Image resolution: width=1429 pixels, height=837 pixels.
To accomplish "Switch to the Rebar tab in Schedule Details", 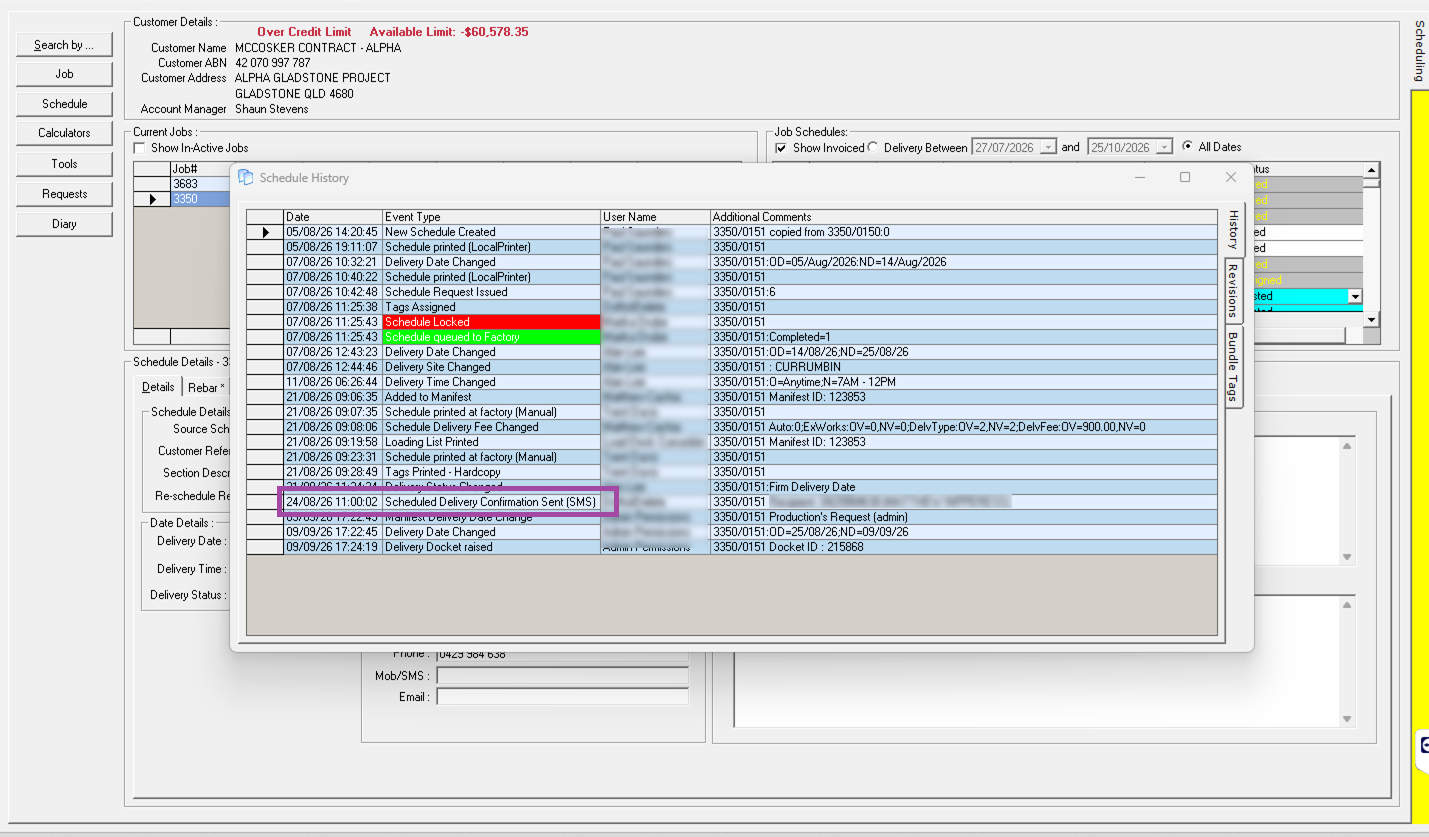I will pyautogui.click(x=206, y=388).
